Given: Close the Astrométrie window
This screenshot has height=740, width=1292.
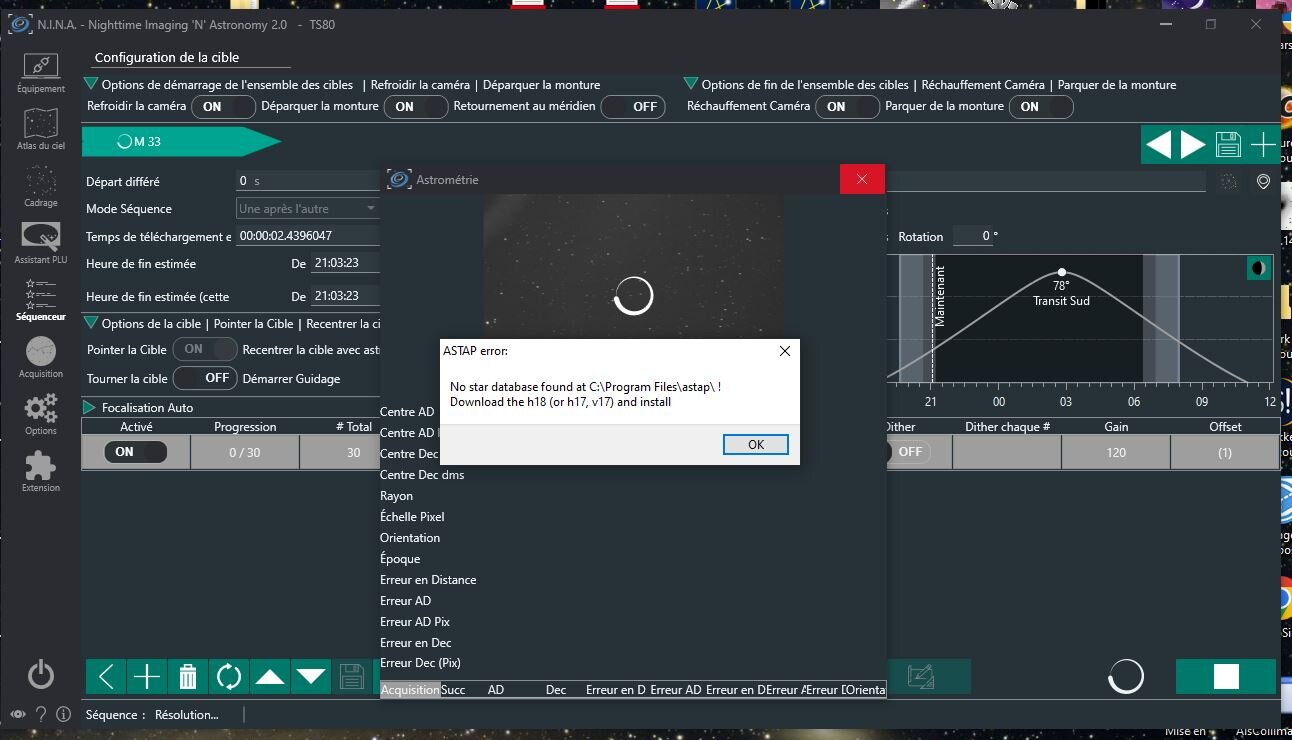Looking at the screenshot, I should coord(862,179).
